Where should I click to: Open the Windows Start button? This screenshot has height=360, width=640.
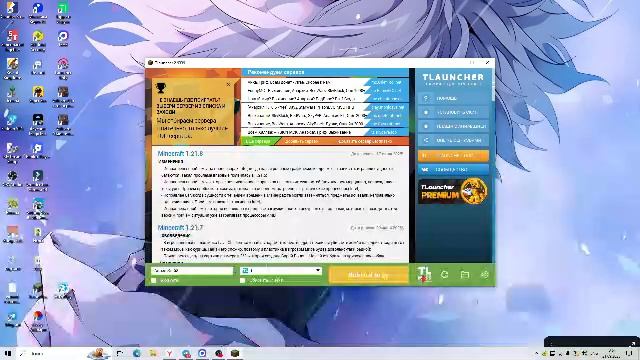tap(7, 353)
